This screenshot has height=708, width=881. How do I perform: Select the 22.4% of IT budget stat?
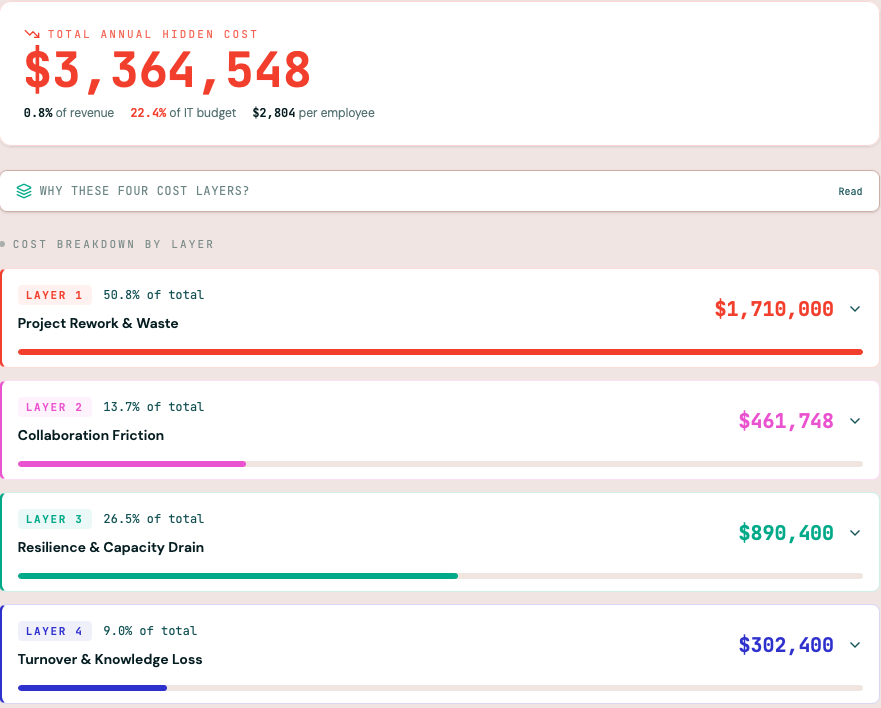(x=183, y=113)
